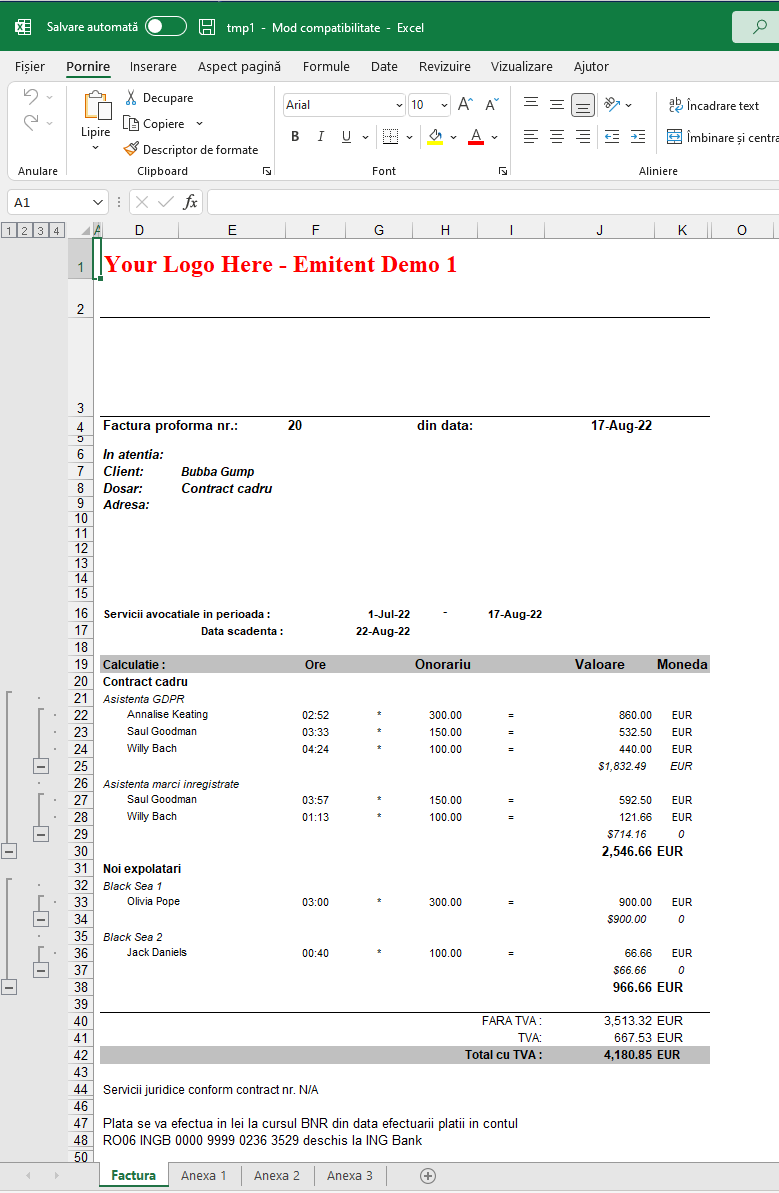Viewport: 779px width, 1193px height.
Task: Click the formula bar input field
Action: coord(490,202)
